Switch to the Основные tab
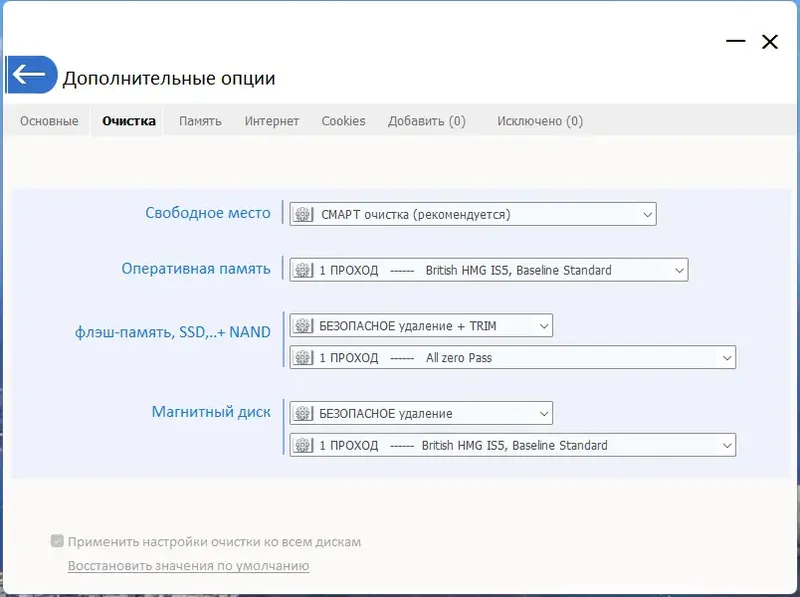Screen dimensions: 800x597 (x=48, y=120)
